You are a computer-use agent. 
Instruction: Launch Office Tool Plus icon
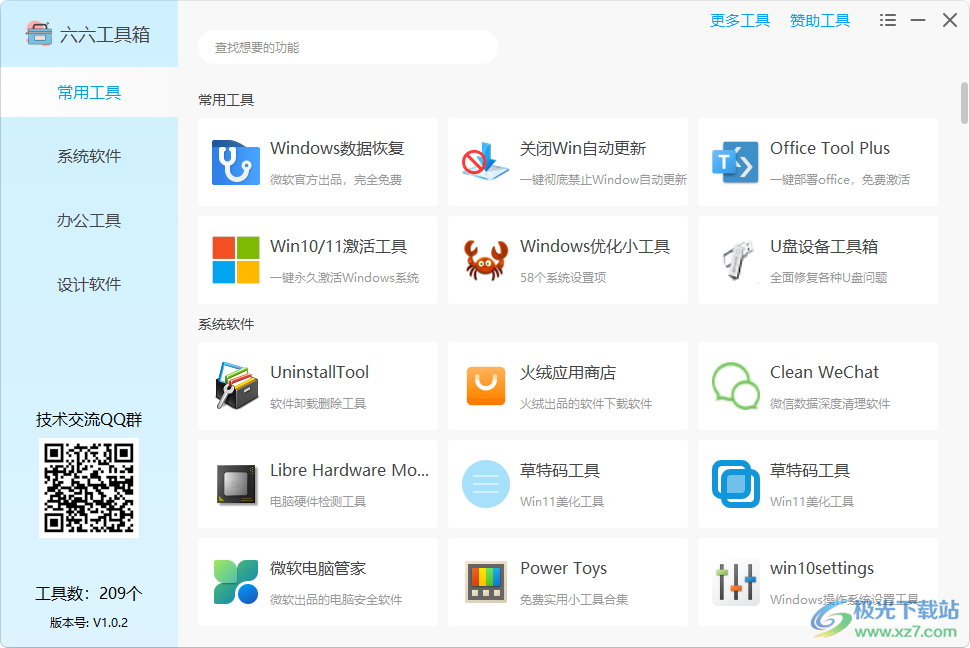click(736, 163)
